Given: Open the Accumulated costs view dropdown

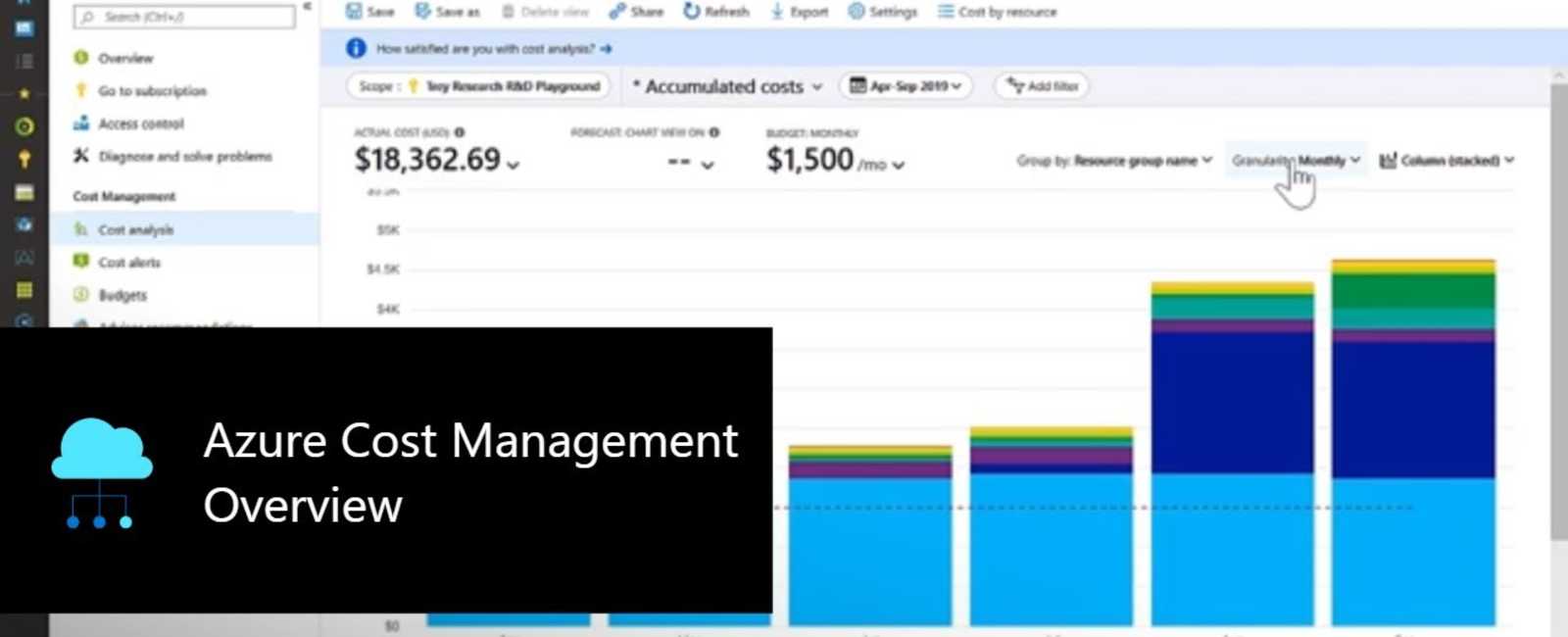Looking at the screenshot, I should [726, 86].
